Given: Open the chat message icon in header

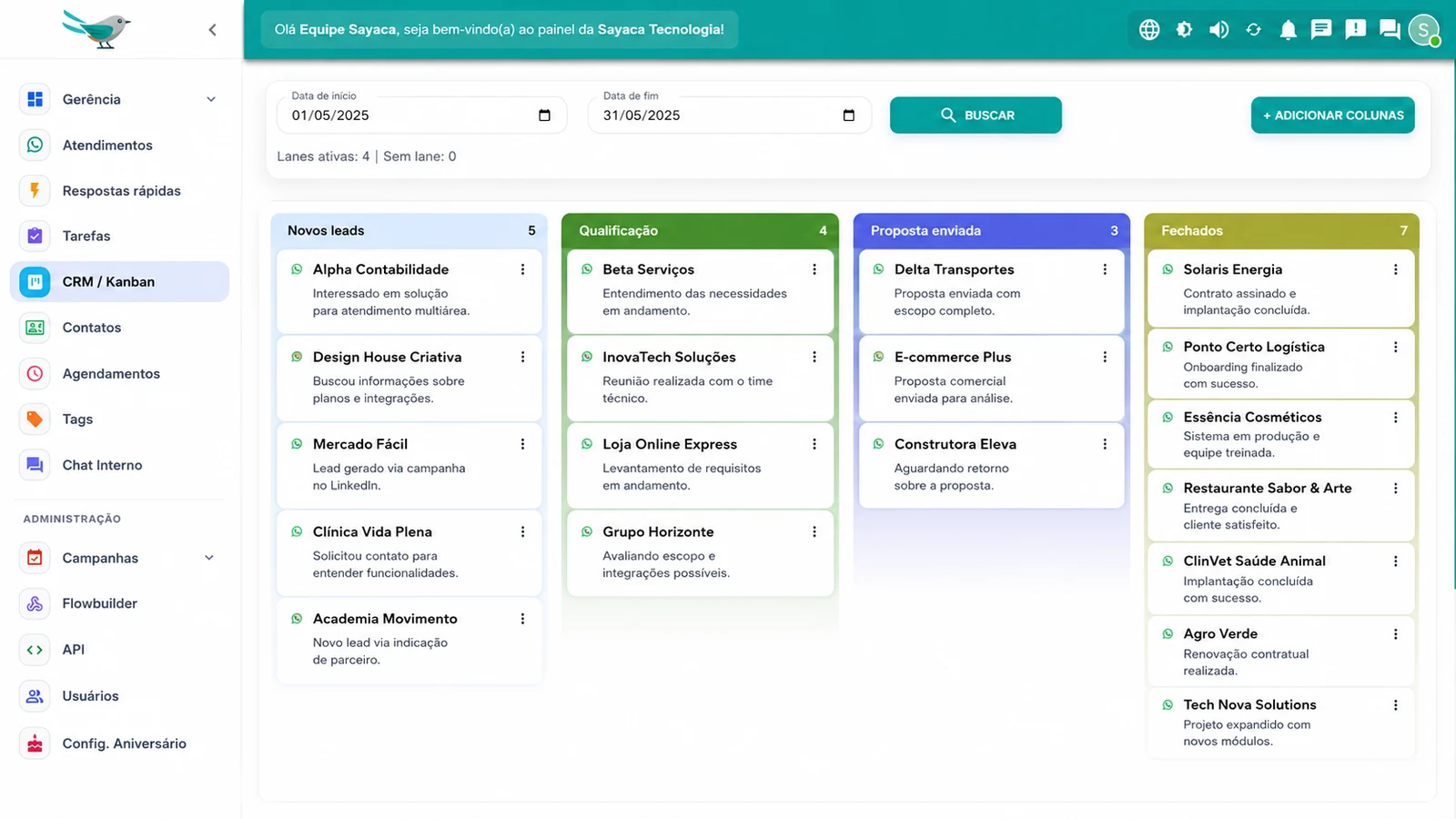Looking at the screenshot, I should pos(1321,29).
